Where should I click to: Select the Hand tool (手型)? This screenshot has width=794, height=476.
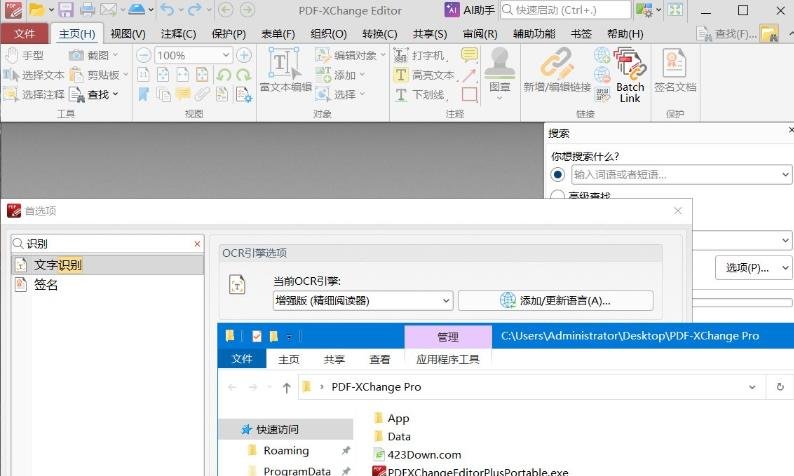coord(25,55)
